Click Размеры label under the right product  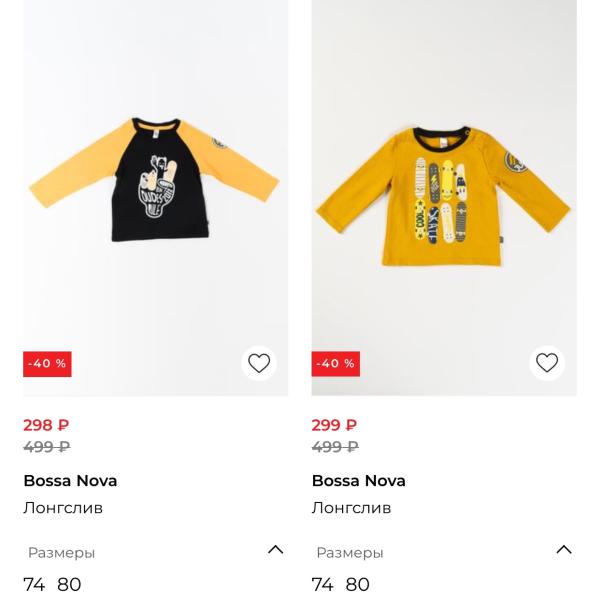(350, 553)
